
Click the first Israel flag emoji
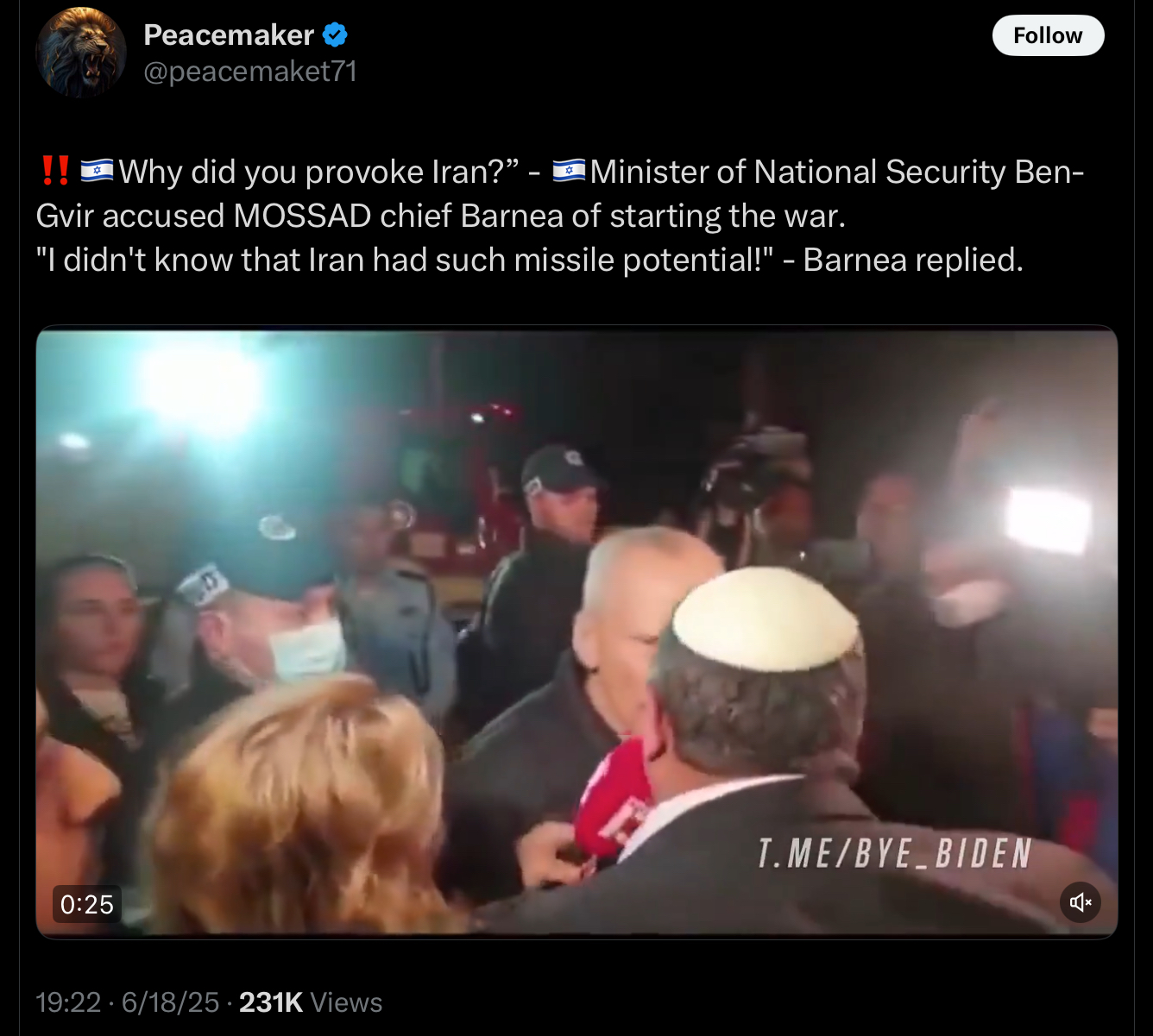(x=97, y=171)
